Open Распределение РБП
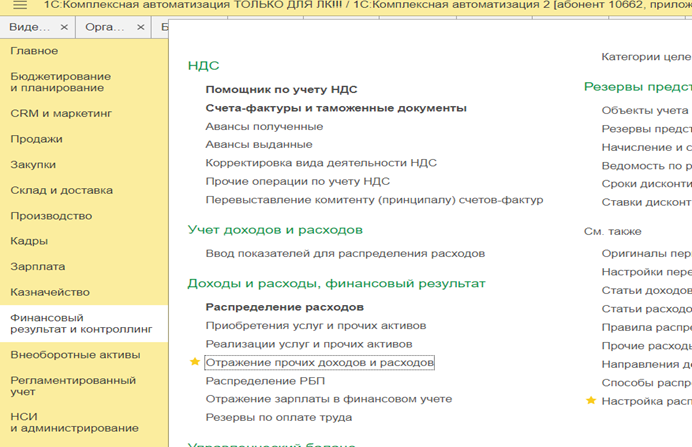This screenshot has width=692, height=447. tap(265, 381)
